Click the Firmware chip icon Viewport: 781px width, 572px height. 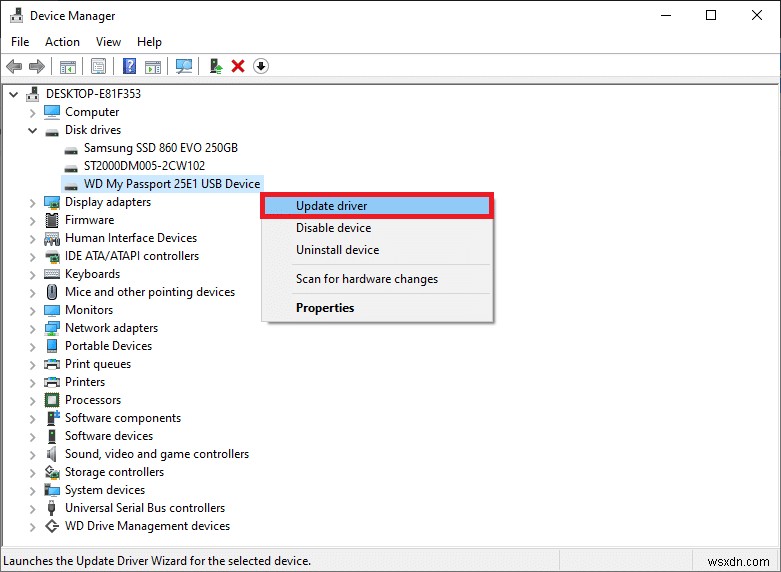click(x=52, y=220)
